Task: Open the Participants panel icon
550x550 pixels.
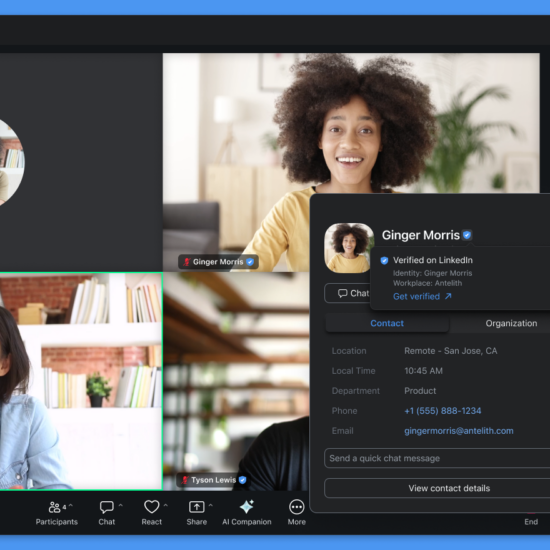Action: click(x=54, y=507)
